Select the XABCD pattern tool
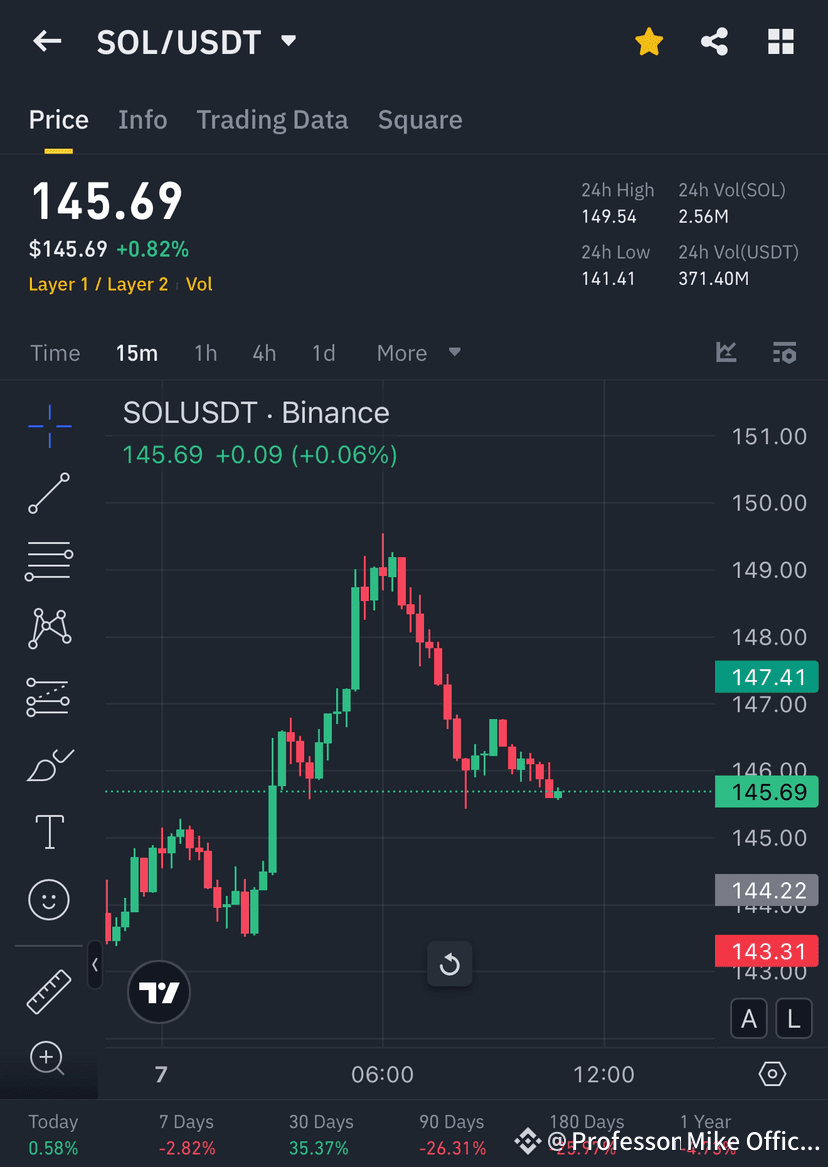828x1167 pixels. 48,628
